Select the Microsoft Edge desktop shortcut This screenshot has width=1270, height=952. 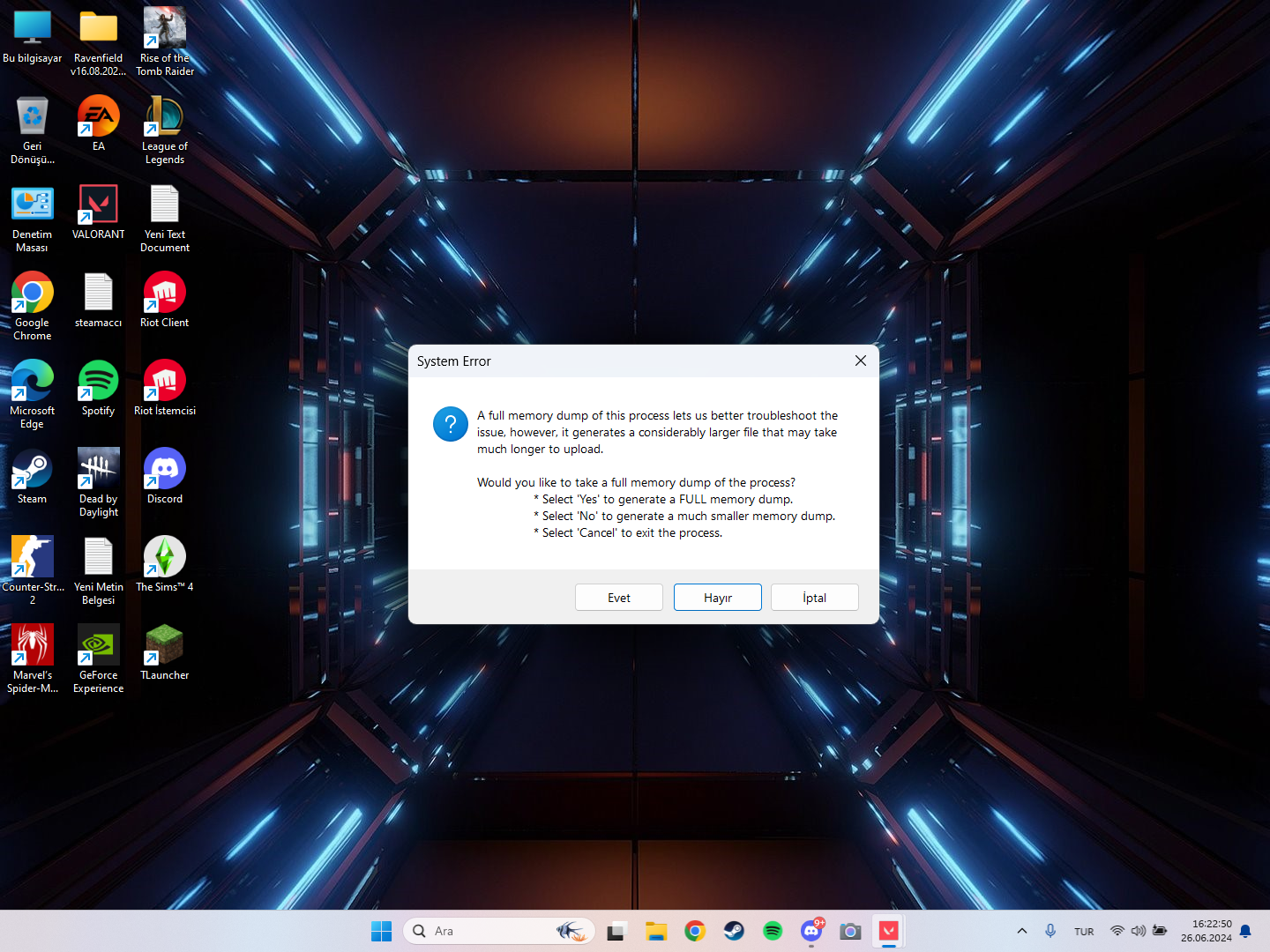[x=33, y=394]
